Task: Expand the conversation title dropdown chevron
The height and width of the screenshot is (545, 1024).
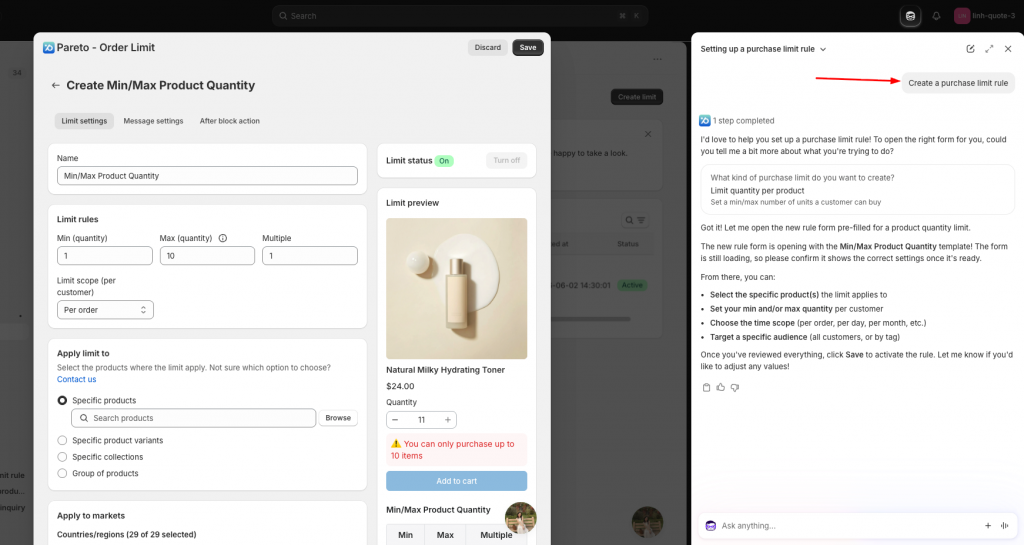Action: pos(823,50)
